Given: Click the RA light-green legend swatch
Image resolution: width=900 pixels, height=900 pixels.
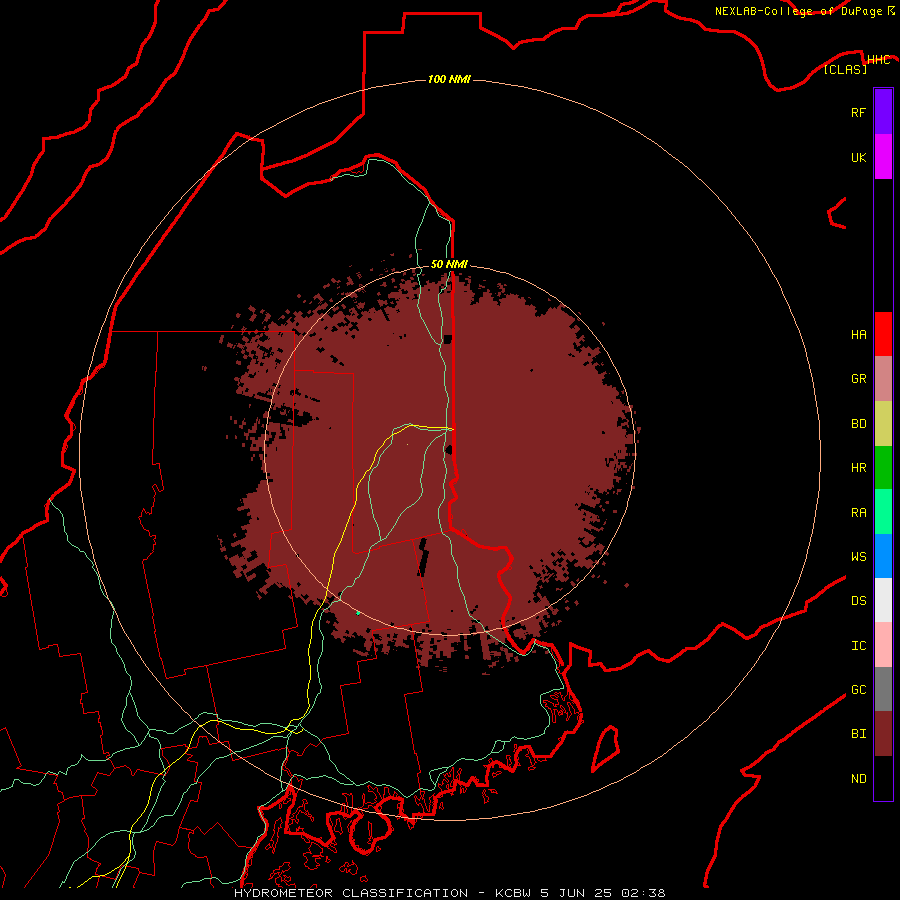Looking at the screenshot, I should tap(883, 512).
